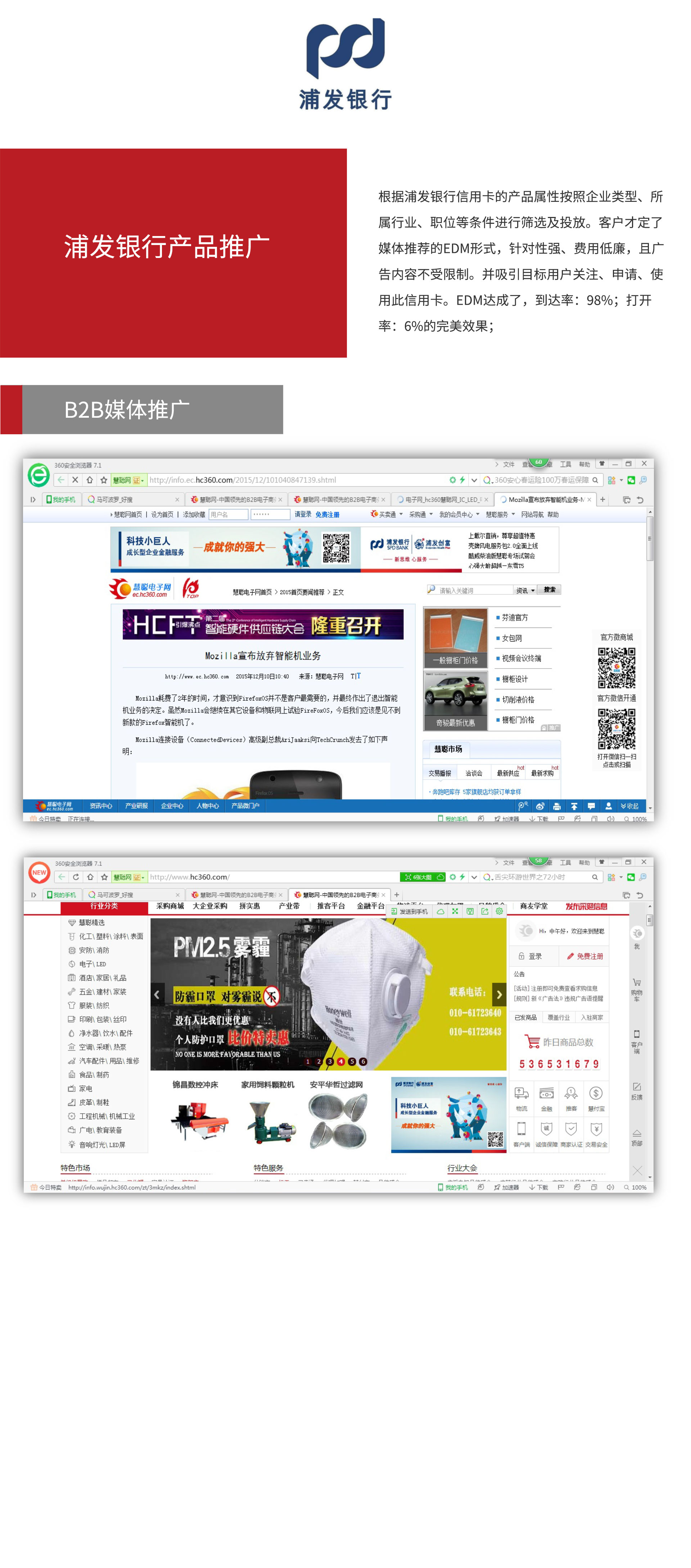Advance to the next carousel slide

[499, 994]
